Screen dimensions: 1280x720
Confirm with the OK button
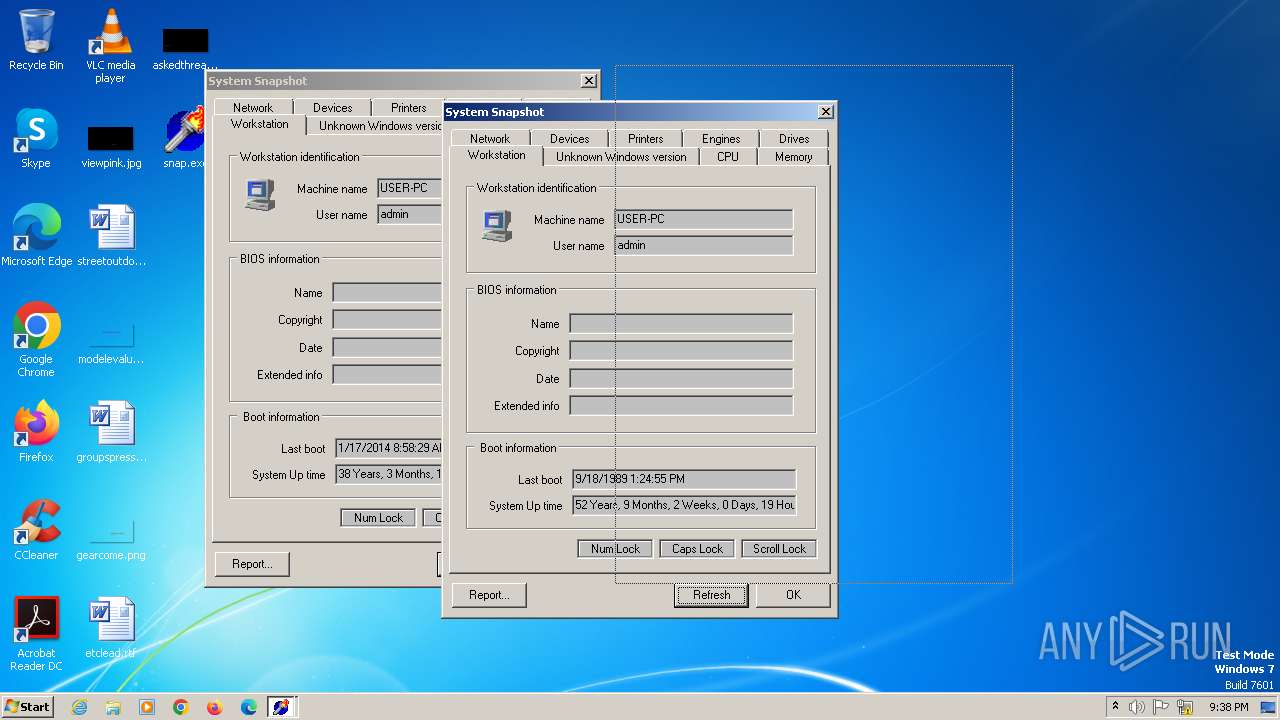pos(793,595)
